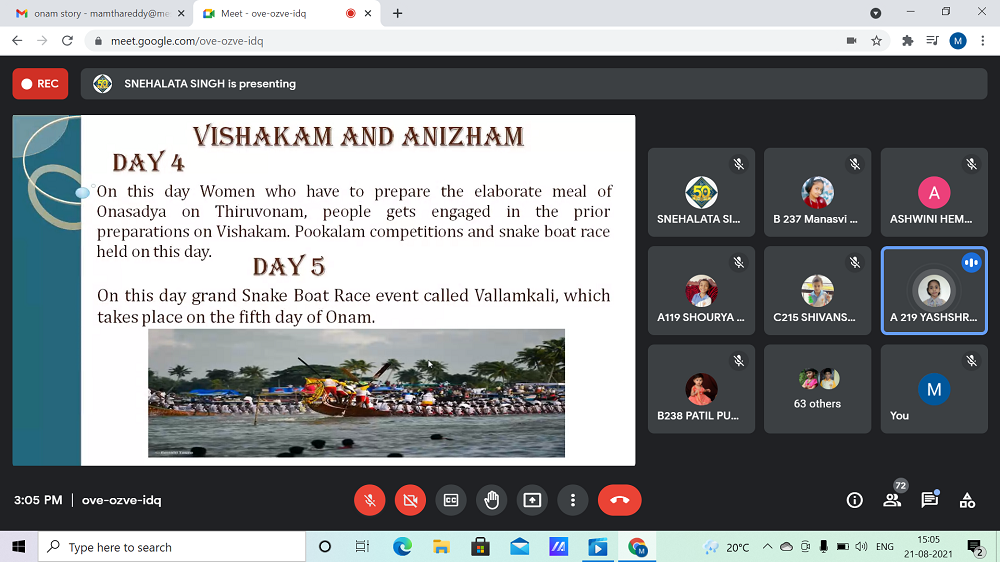Image resolution: width=1000 pixels, height=562 pixels.
Task: Open the Activities panel icon
Action: [967, 500]
